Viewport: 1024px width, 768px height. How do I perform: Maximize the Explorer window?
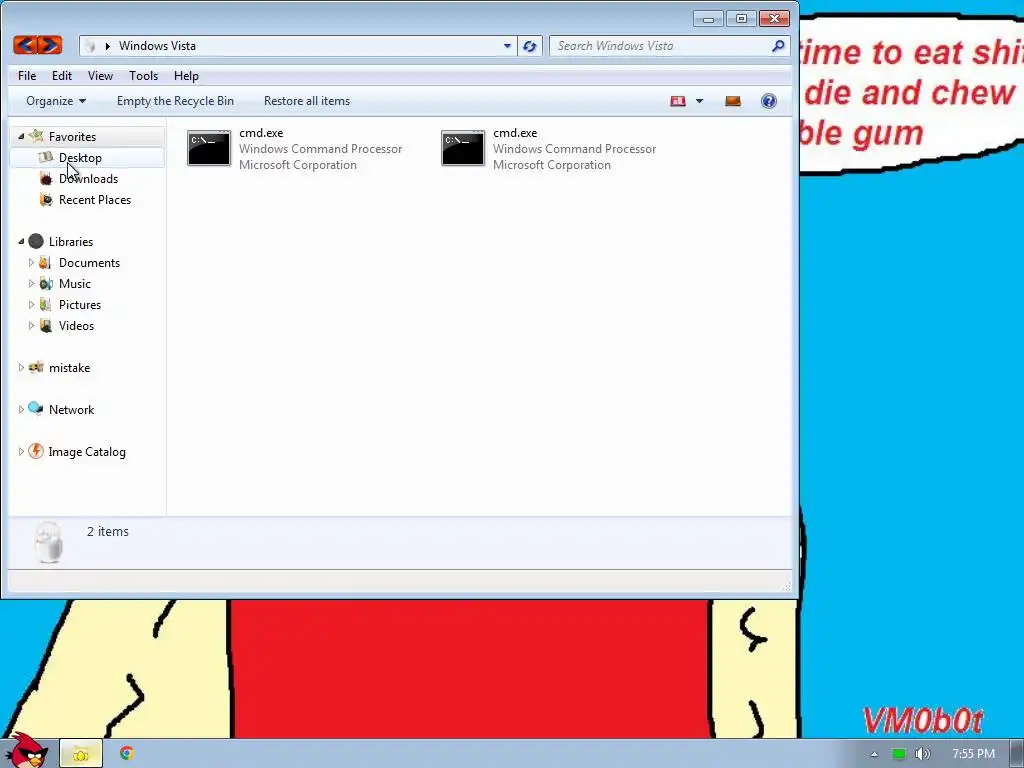click(741, 19)
